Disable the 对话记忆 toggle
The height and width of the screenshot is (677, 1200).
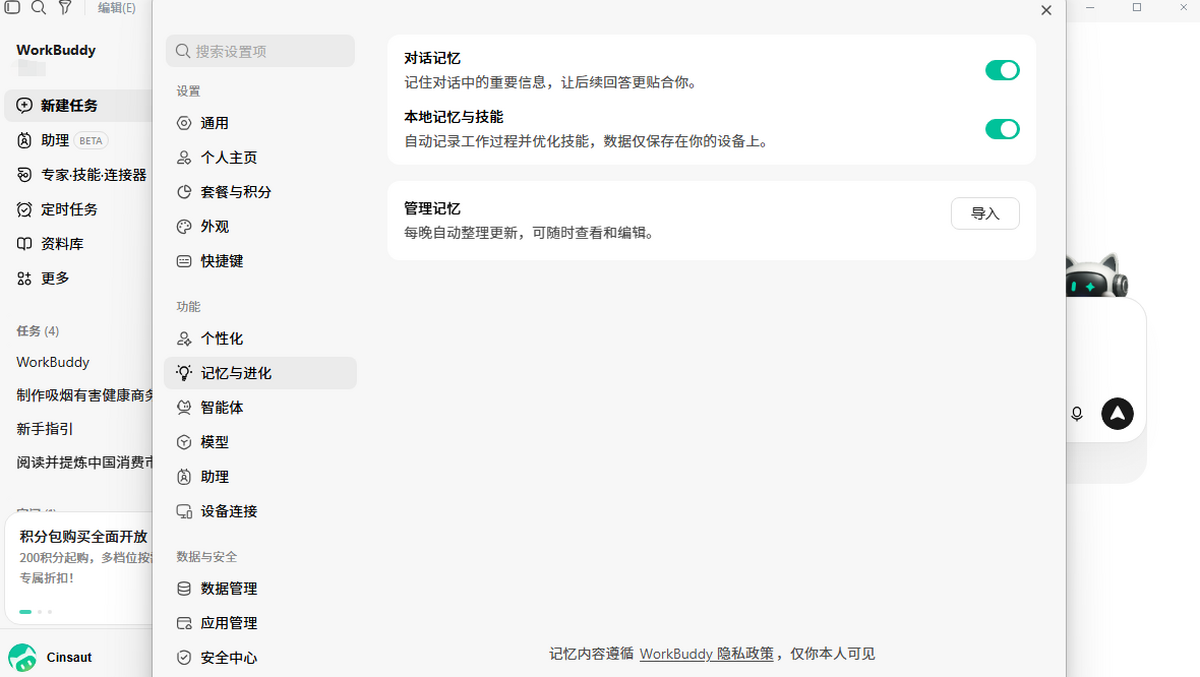coord(1002,70)
